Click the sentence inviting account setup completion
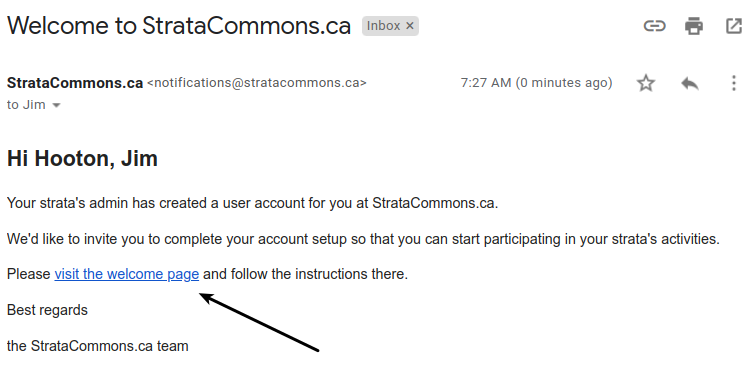The width and height of the screenshot is (753, 377). pos(363,239)
